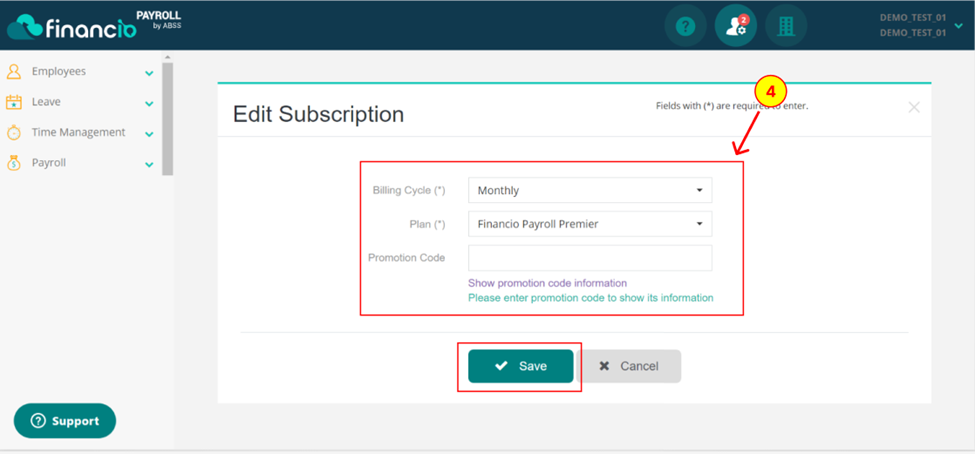Open the Time Management menu item
Screen dimensions: 975x454
pos(78,132)
